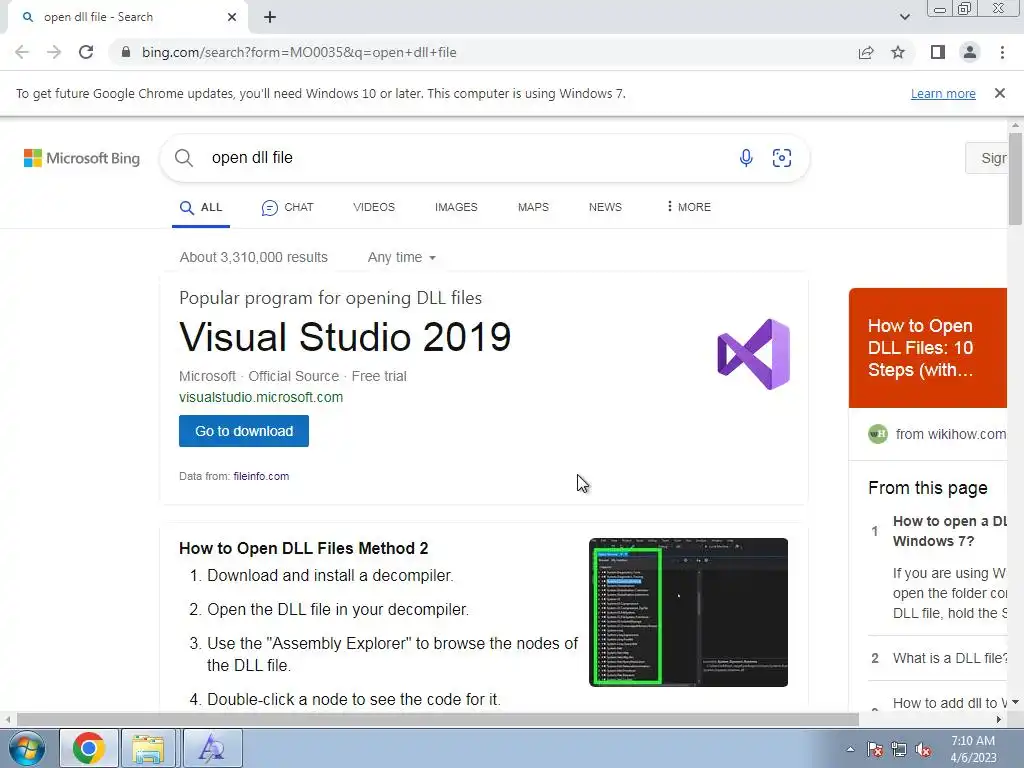The width and height of the screenshot is (1024, 768).
Task: Switch to the IMAGES tab
Action: 456,207
